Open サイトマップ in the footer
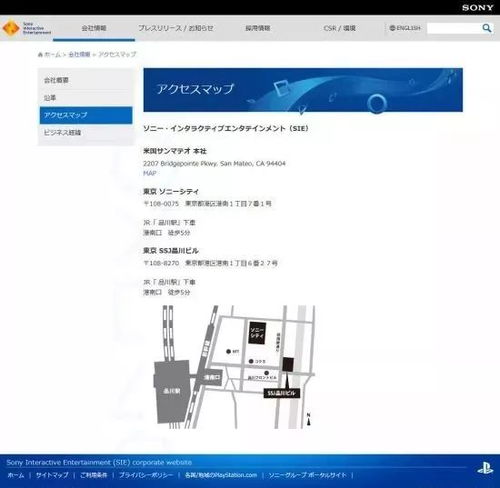This screenshot has width=500, height=488. point(52,475)
